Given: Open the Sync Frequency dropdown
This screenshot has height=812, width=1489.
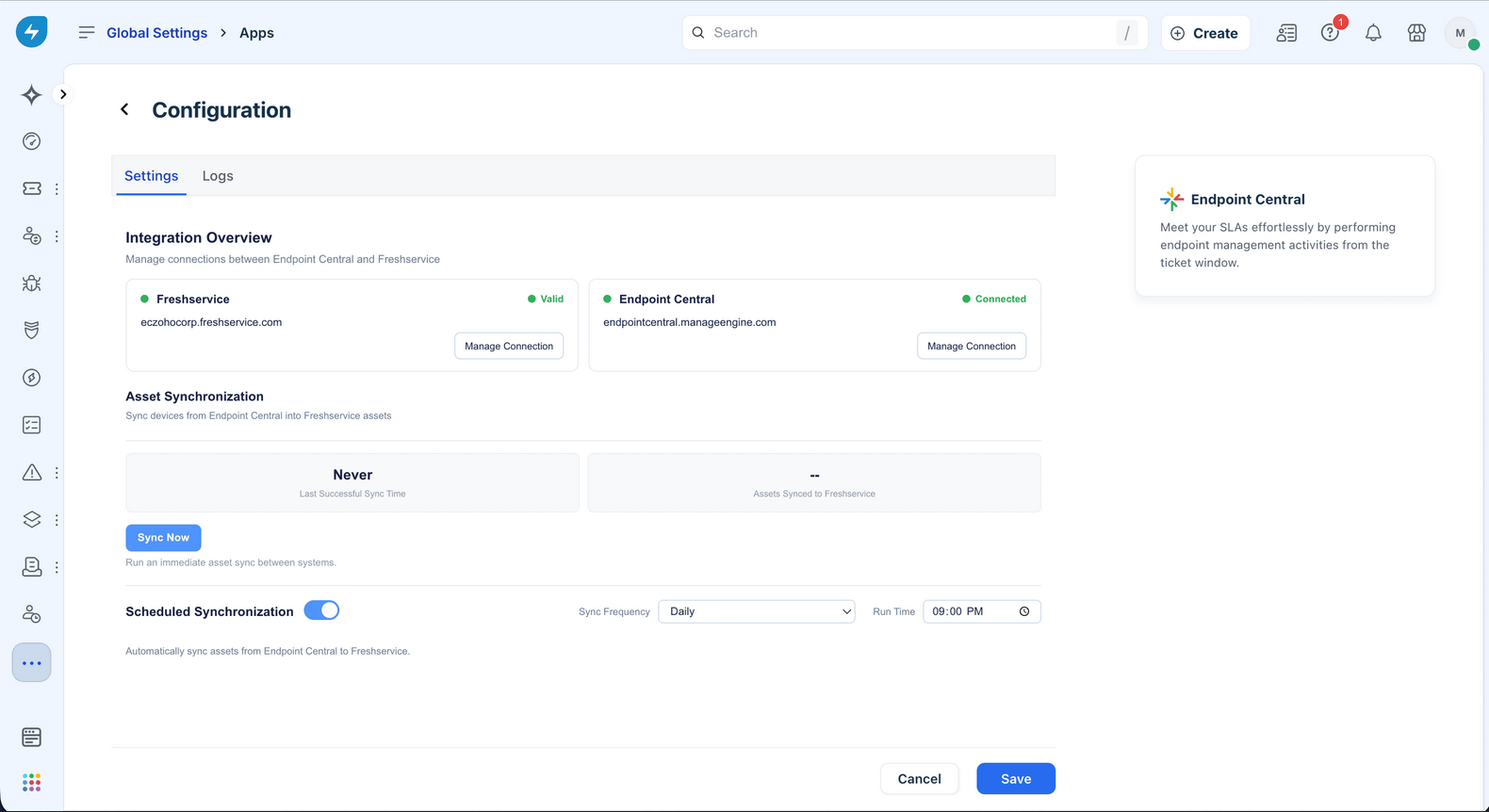Looking at the screenshot, I should coord(757,611).
